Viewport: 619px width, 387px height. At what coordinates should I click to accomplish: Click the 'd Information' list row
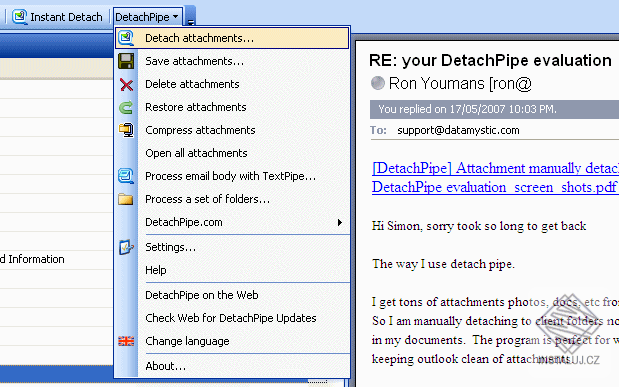56,259
